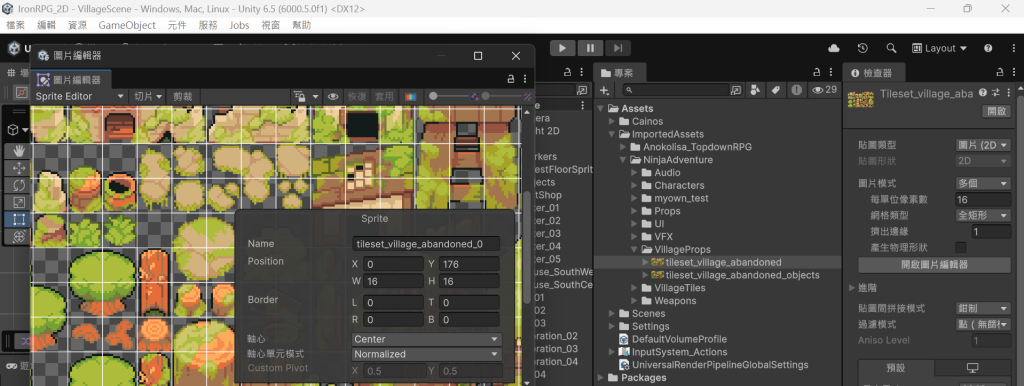Click the Border L field
The width and height of the screenshot is (1024, 386).
(394, 302)
